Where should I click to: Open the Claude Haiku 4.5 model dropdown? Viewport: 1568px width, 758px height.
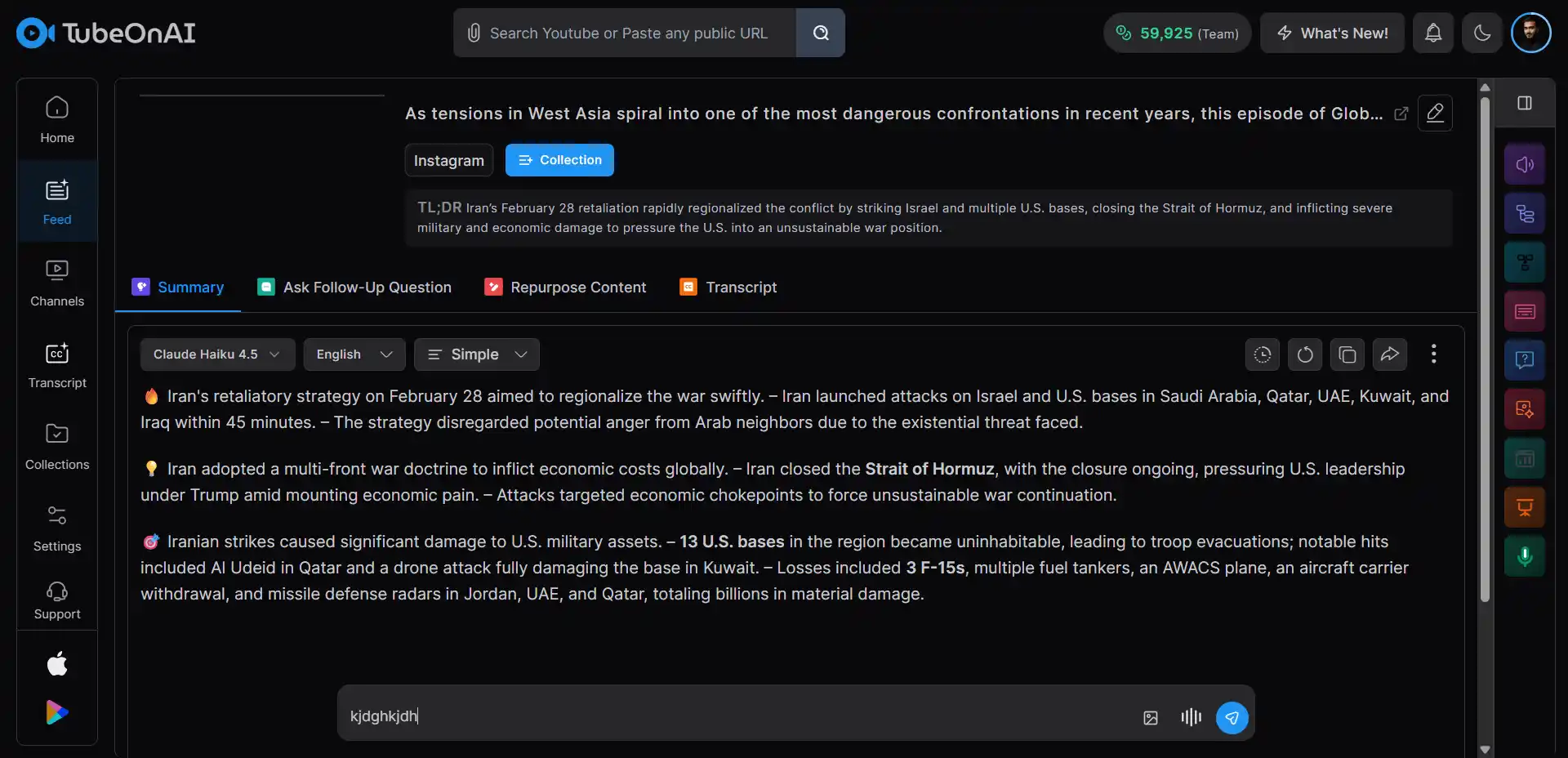(217, 354)
